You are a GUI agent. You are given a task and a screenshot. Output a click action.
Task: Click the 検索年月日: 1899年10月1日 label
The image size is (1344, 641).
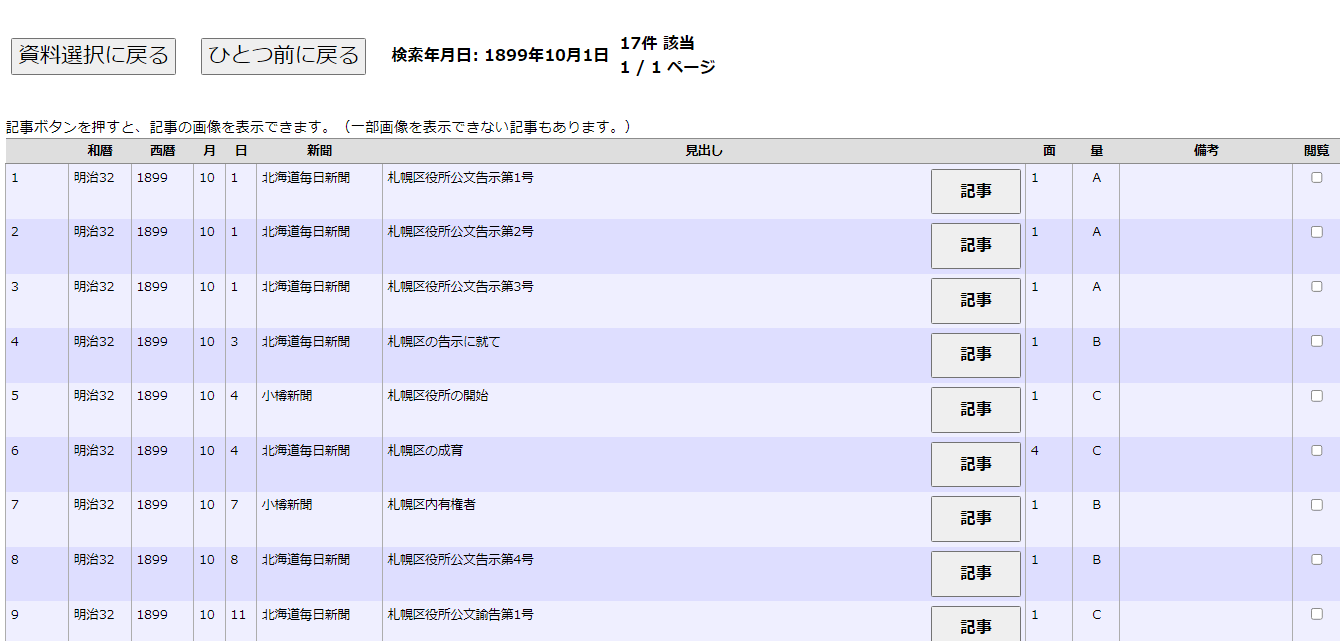pyautogui.click(x=500, y=55)
